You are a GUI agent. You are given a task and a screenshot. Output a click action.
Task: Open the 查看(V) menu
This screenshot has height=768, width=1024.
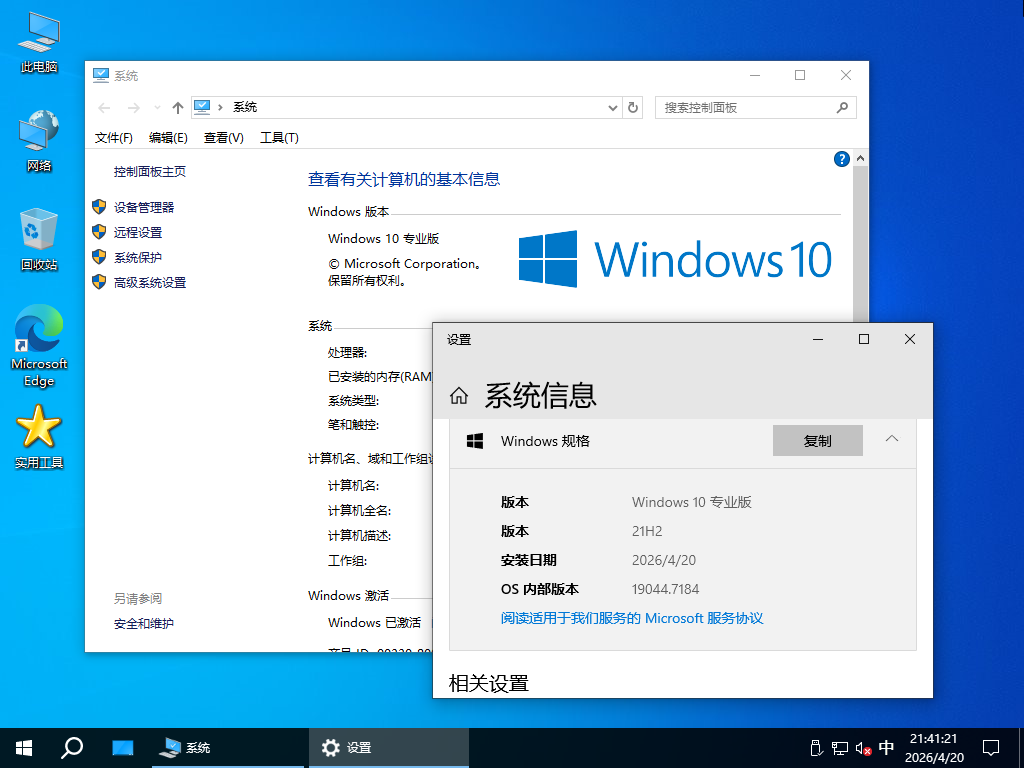[223, 138]
